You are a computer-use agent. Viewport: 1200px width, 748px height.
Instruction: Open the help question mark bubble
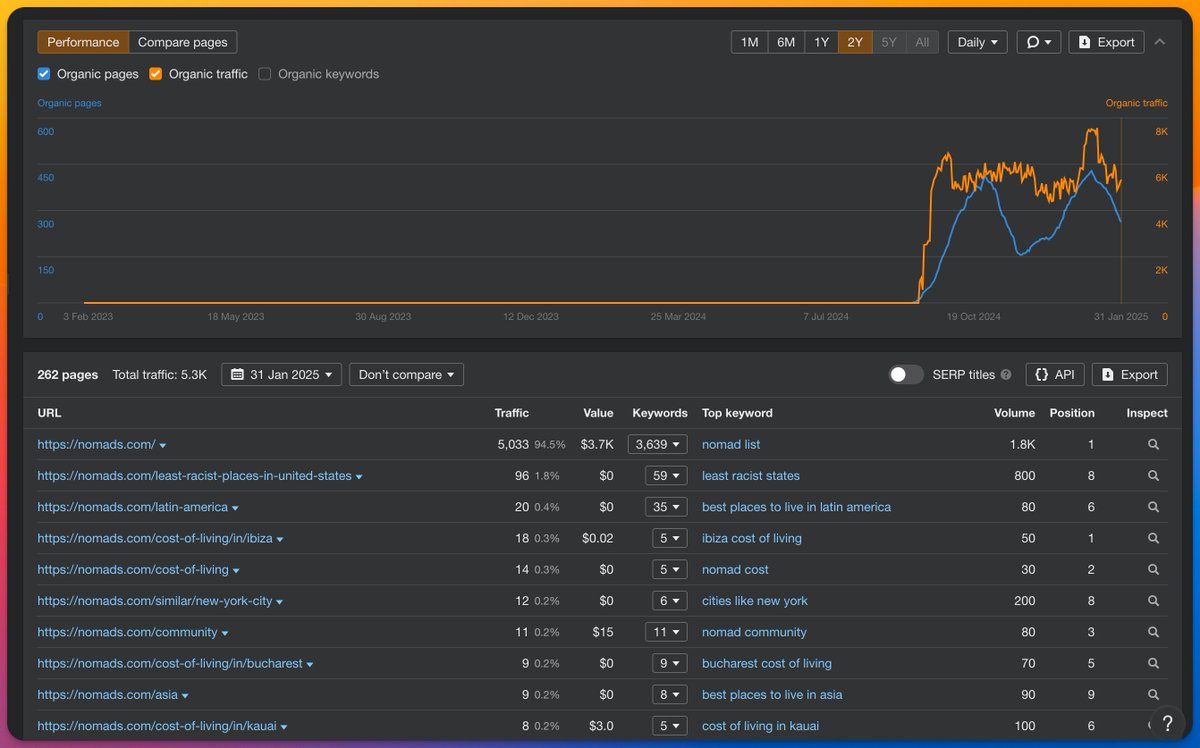[x=1167, y=723]
